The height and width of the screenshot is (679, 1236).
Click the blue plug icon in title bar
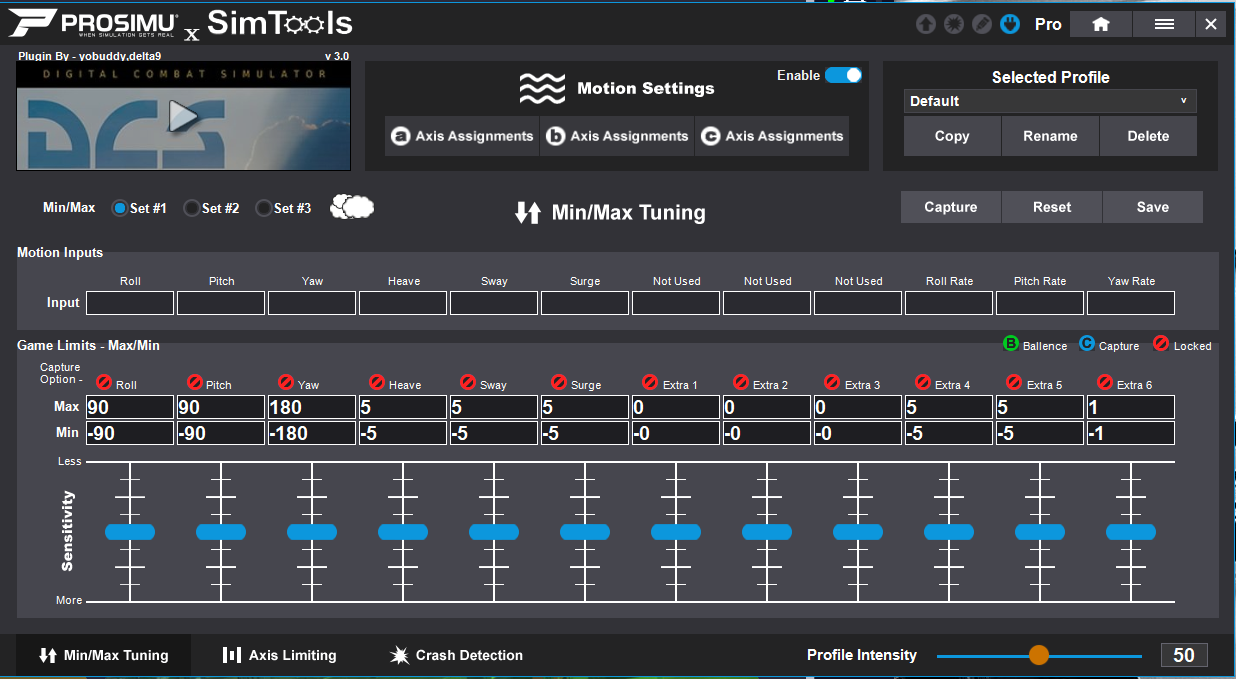tap(1010, 24)
